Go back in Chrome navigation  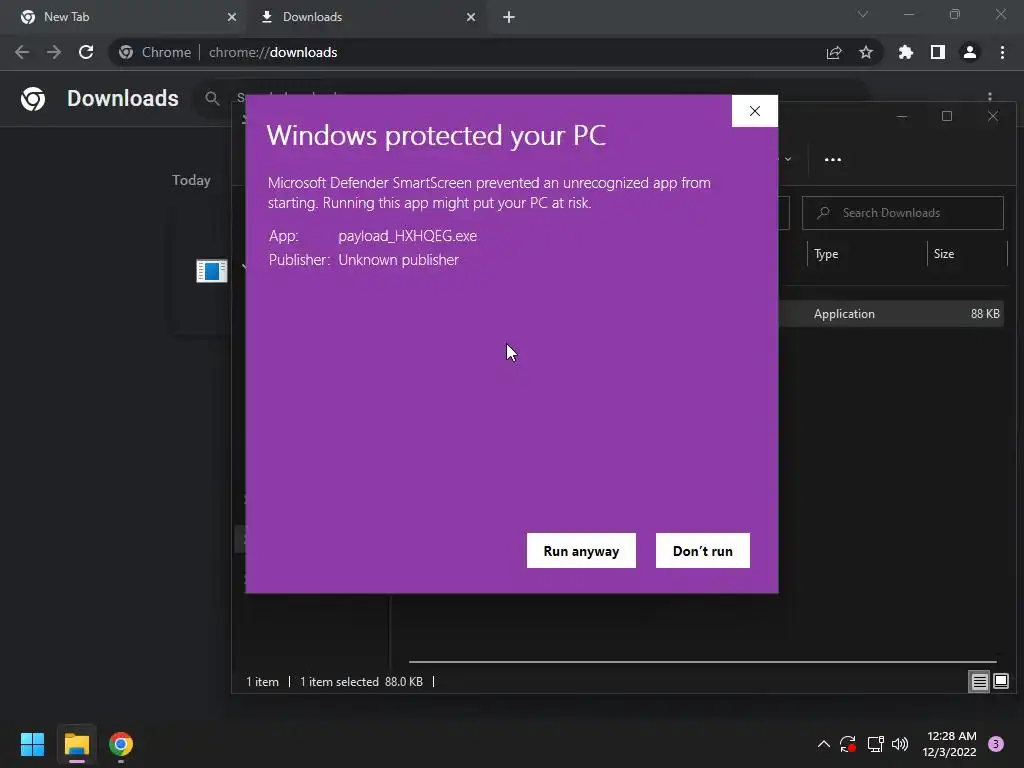pos(22,52)
